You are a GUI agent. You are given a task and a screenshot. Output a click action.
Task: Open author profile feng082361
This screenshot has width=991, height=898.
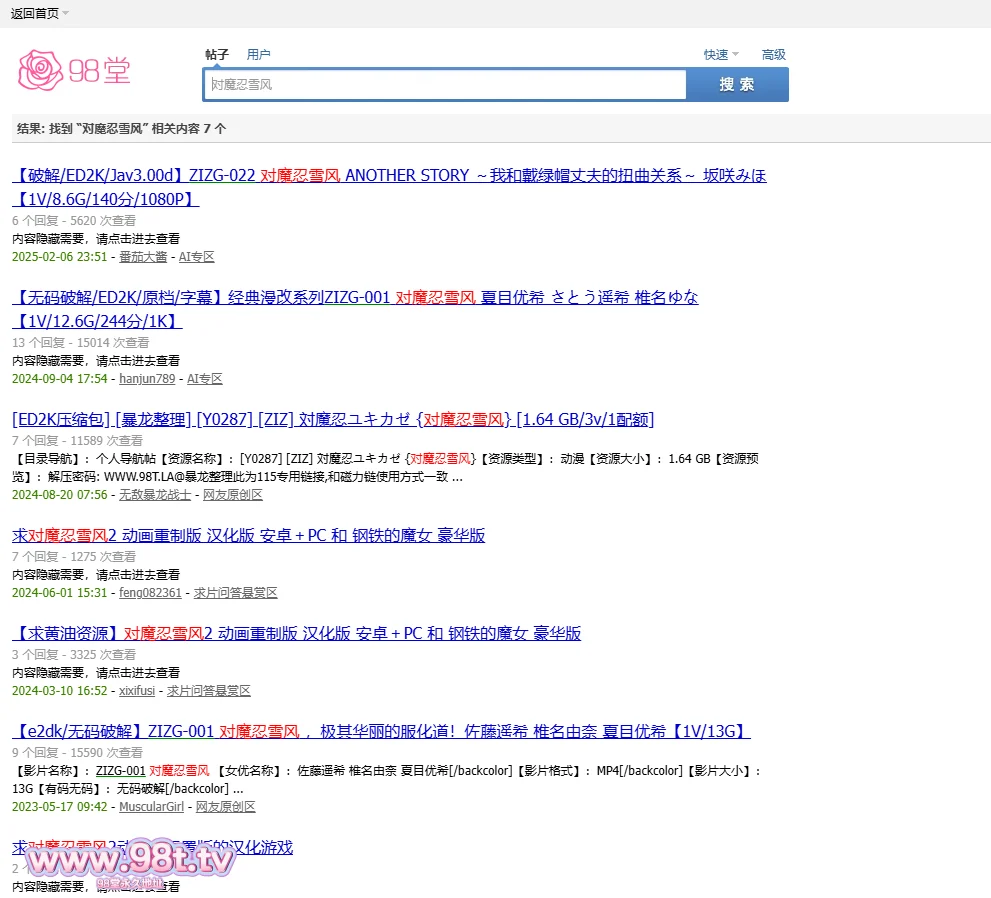[150, 593]
